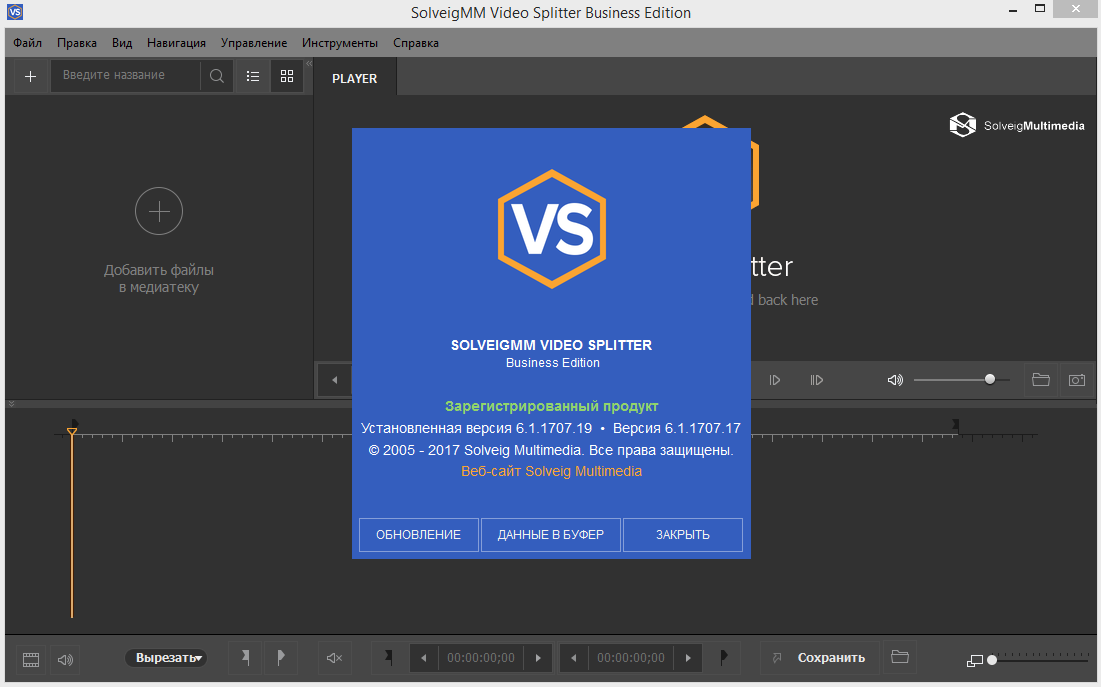Open output folder icon in player bar

pos(1041,380)
